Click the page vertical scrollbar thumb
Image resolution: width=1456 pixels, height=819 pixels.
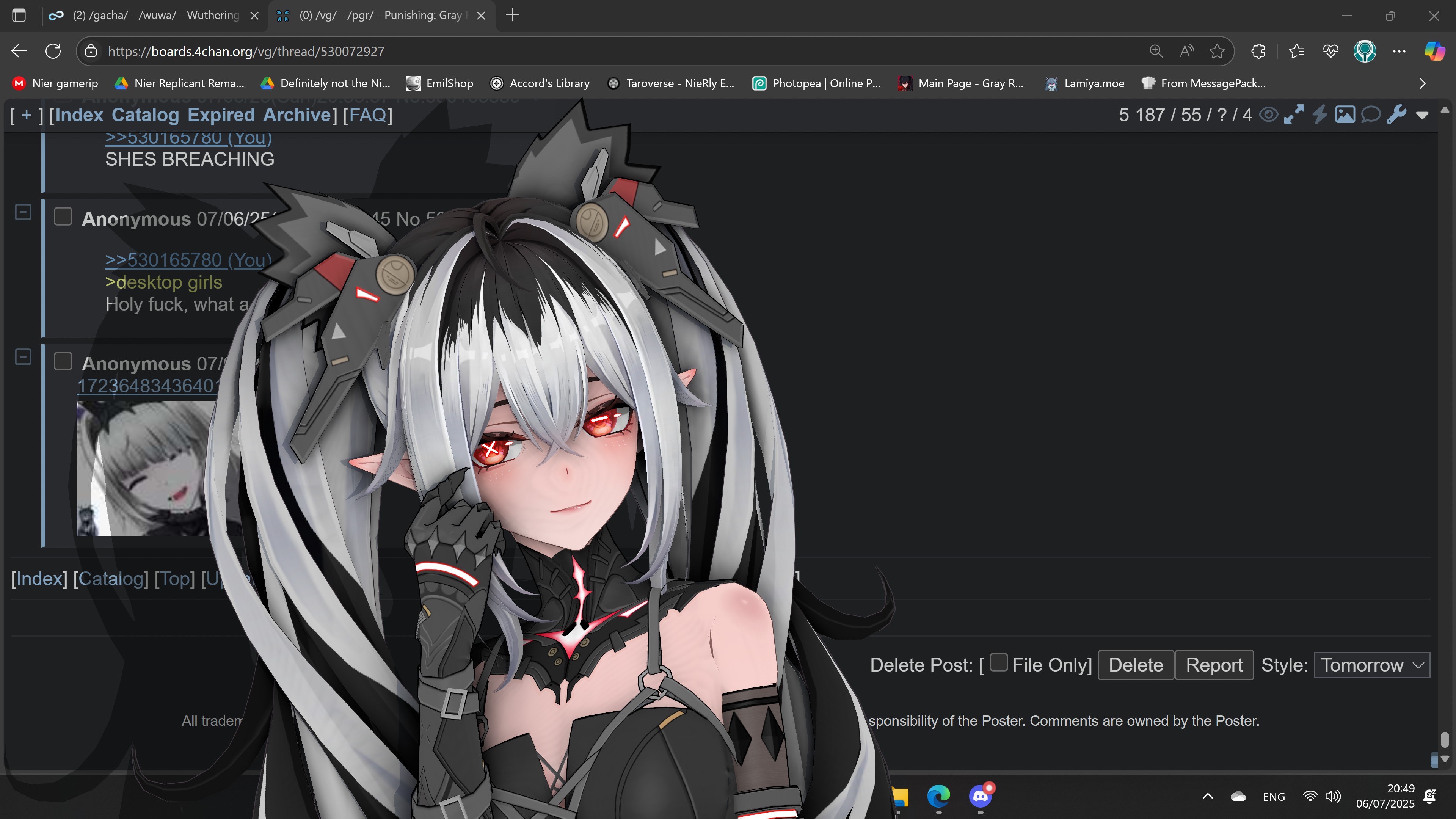pyautogui.click(x=1445, y=740)
